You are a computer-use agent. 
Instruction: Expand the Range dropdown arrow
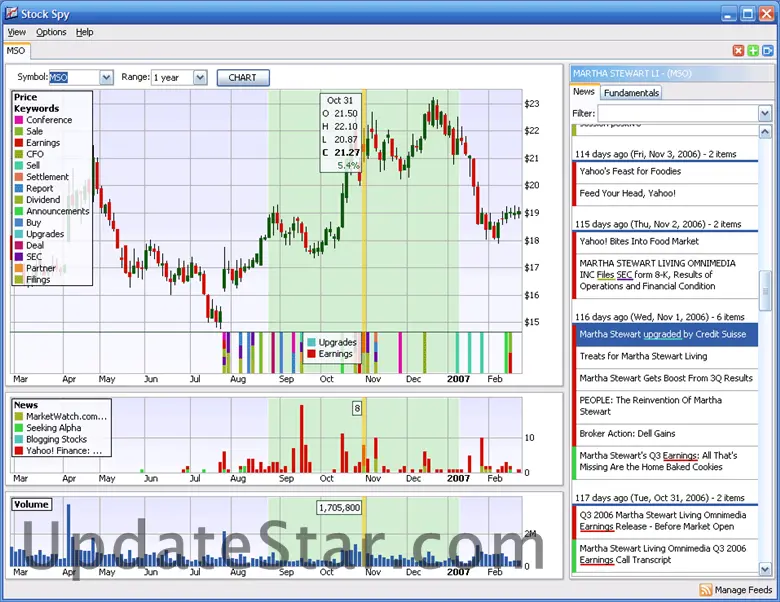click(x=200, y=78)
